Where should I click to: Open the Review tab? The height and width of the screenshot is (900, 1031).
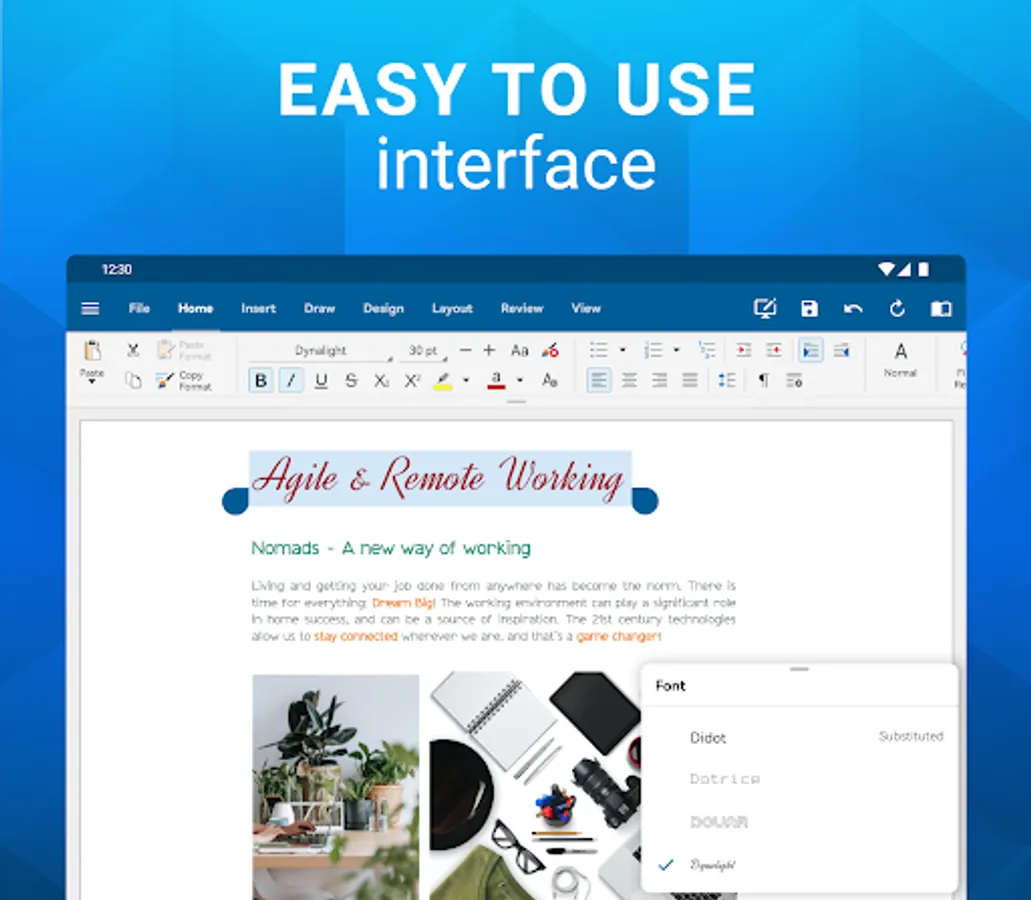522,308
